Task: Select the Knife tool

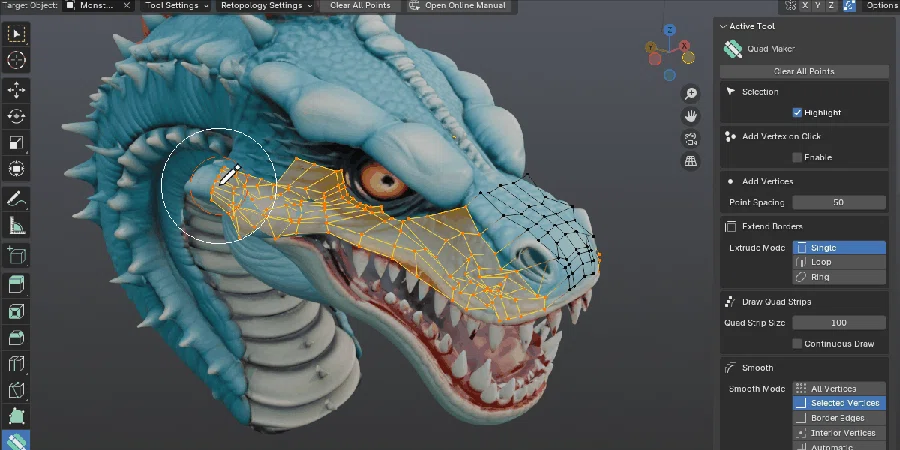Action: [x=16, y=391]
